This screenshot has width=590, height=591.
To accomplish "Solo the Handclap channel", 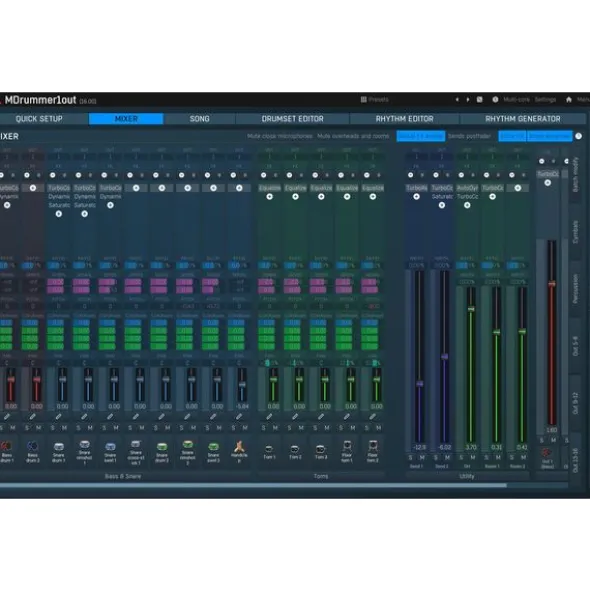I will click(x=233, y=428).
